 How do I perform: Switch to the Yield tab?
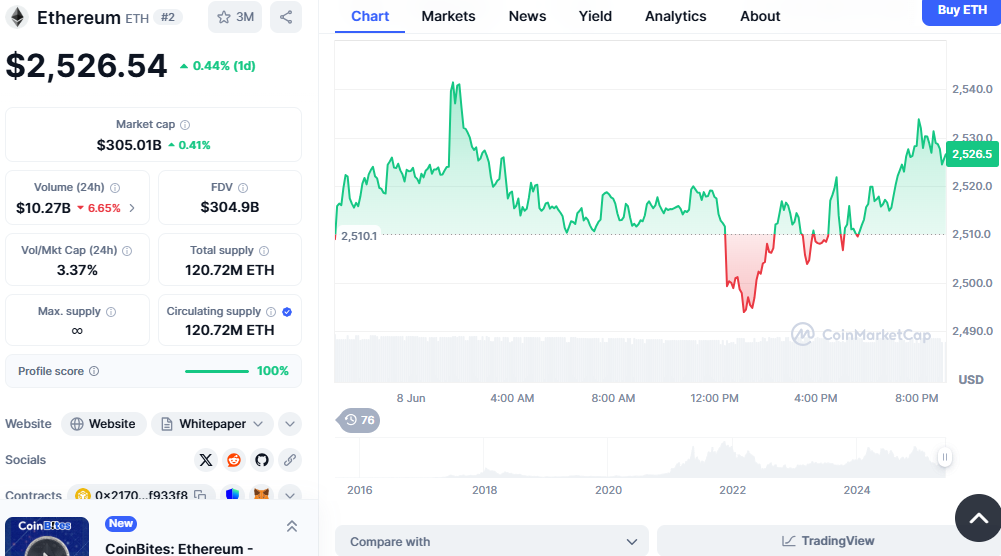595,16
